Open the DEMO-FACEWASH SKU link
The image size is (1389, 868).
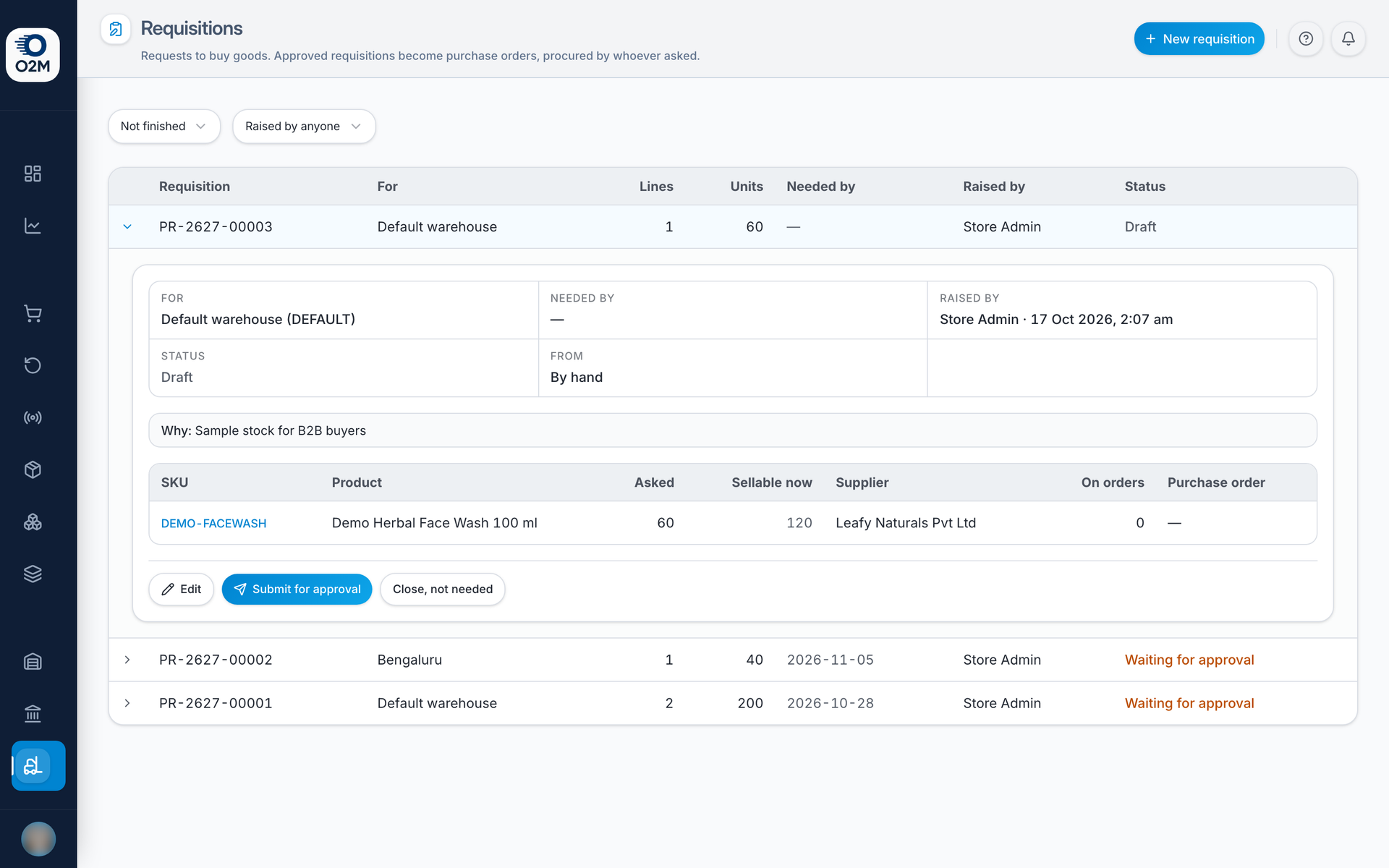(213, 523)
